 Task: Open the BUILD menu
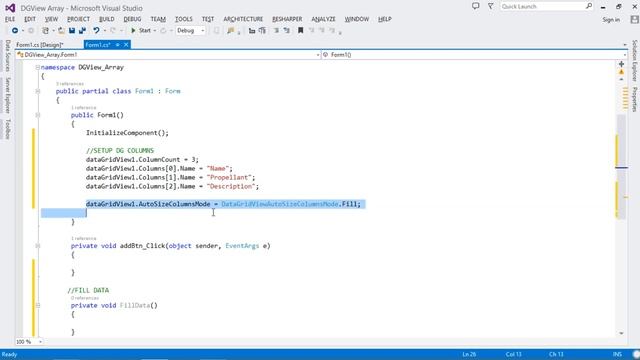click(x=107, y=19)
